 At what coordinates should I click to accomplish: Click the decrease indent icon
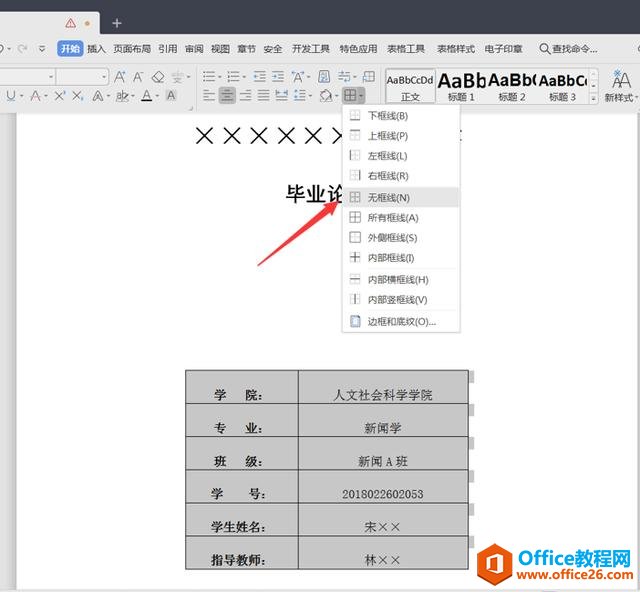(x=259, y=76)
